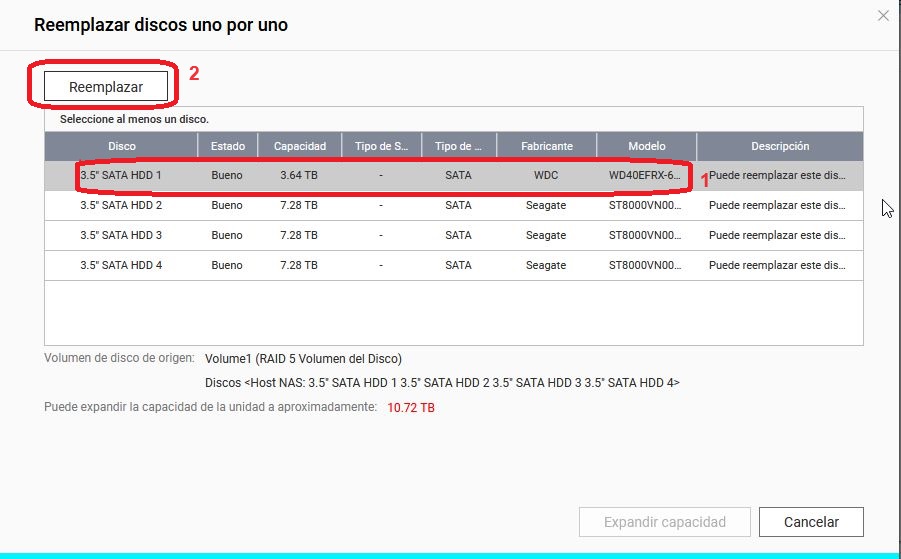Image resolution: width=901 pixels, height=559 pixels.
Task: Sort by the Capacidad column header
Action: (300, 146)
